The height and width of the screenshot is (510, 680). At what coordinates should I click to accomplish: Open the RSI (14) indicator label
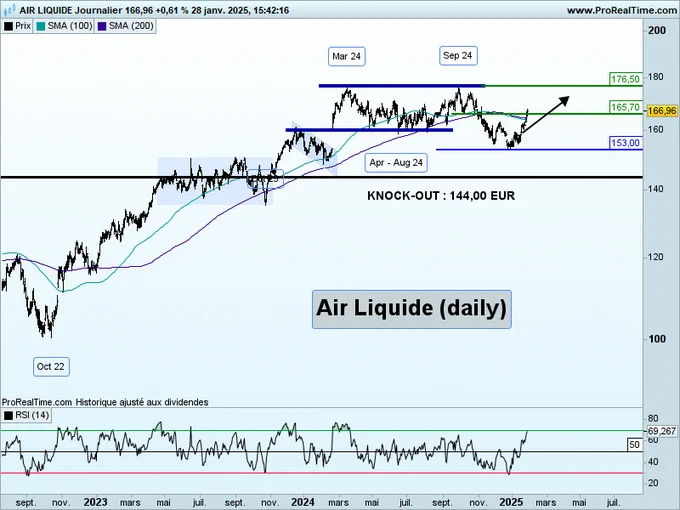(x=32, y=415)
